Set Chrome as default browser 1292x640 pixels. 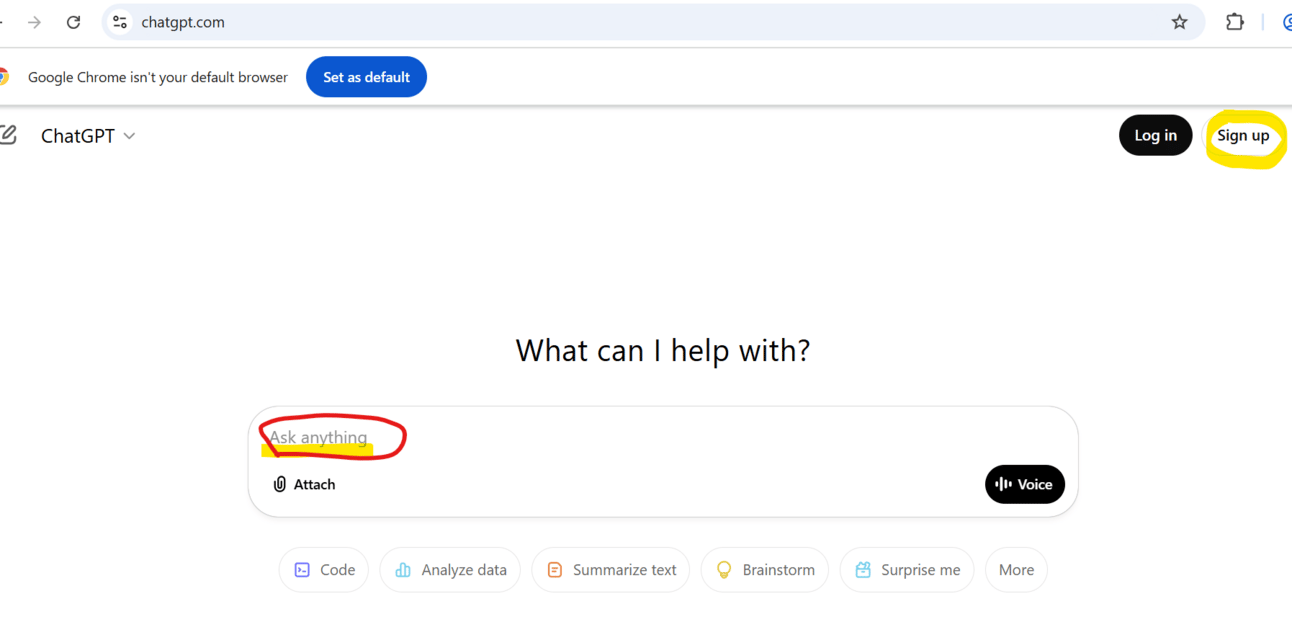(x=366, y=77)
